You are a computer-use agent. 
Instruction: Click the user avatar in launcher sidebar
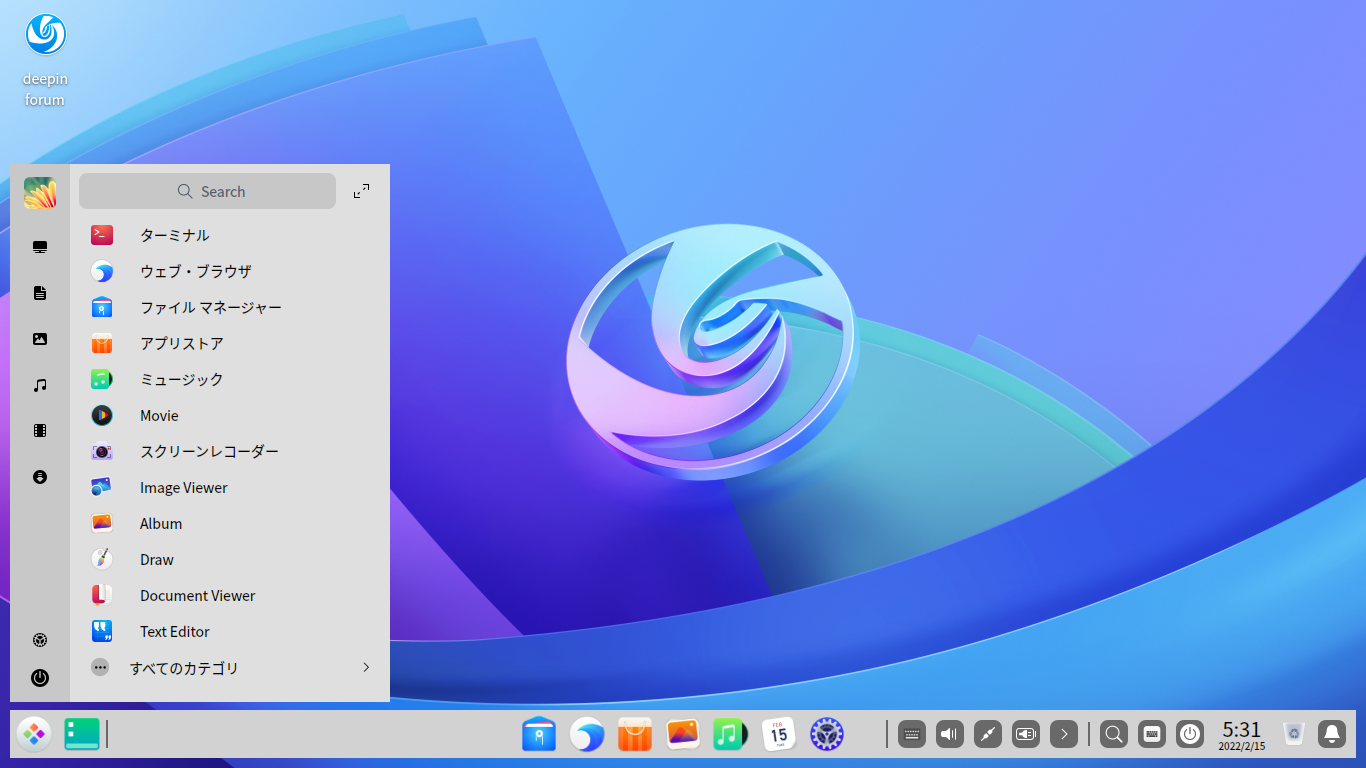coord(40,193)
